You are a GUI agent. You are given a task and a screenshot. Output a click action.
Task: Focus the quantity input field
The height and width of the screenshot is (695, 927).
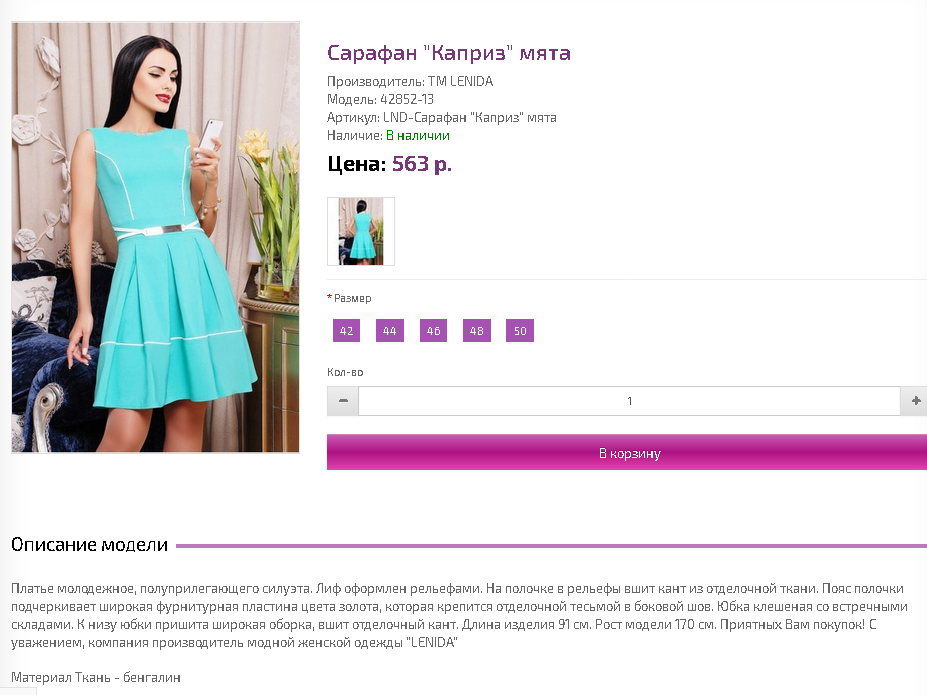pos(629,401)
